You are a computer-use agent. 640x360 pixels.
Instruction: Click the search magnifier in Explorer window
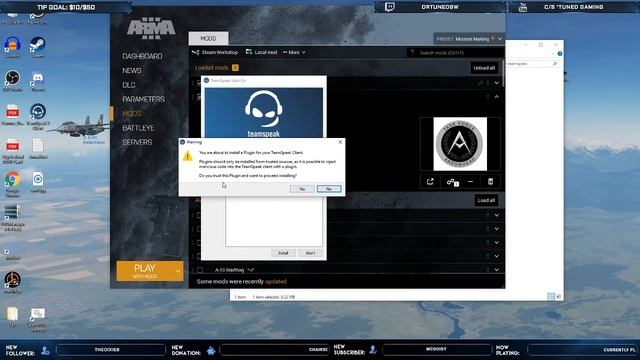tap(555, 64)
